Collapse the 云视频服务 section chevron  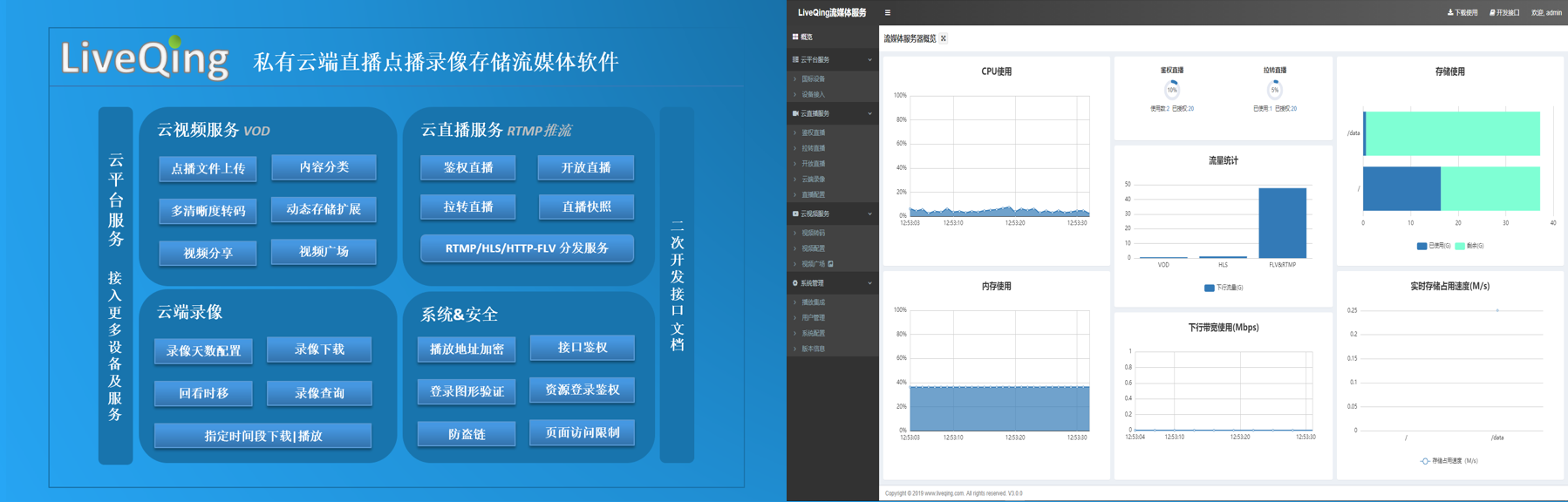(x=869, y=214)
